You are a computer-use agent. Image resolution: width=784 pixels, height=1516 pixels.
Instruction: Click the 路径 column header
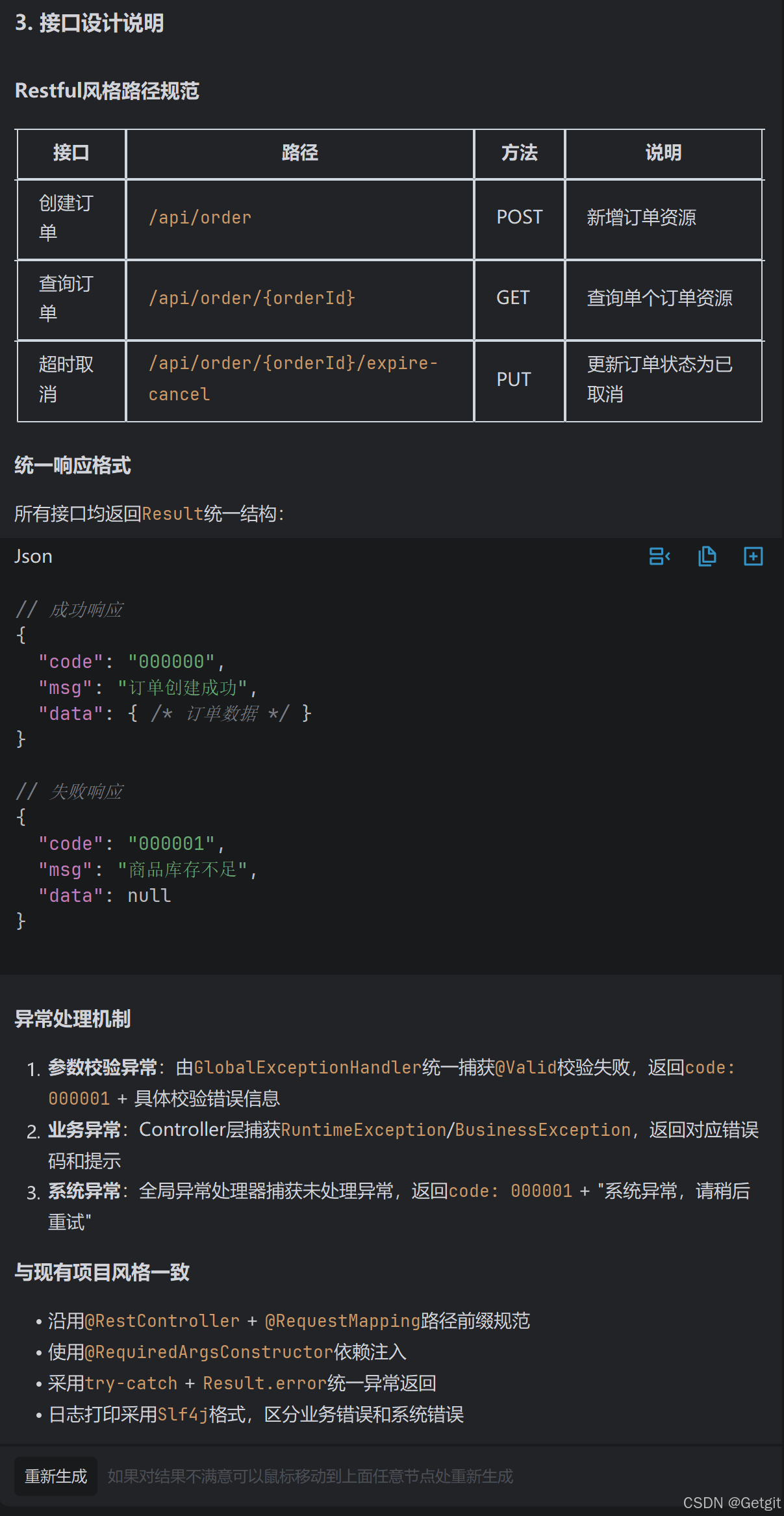(300, 153)
